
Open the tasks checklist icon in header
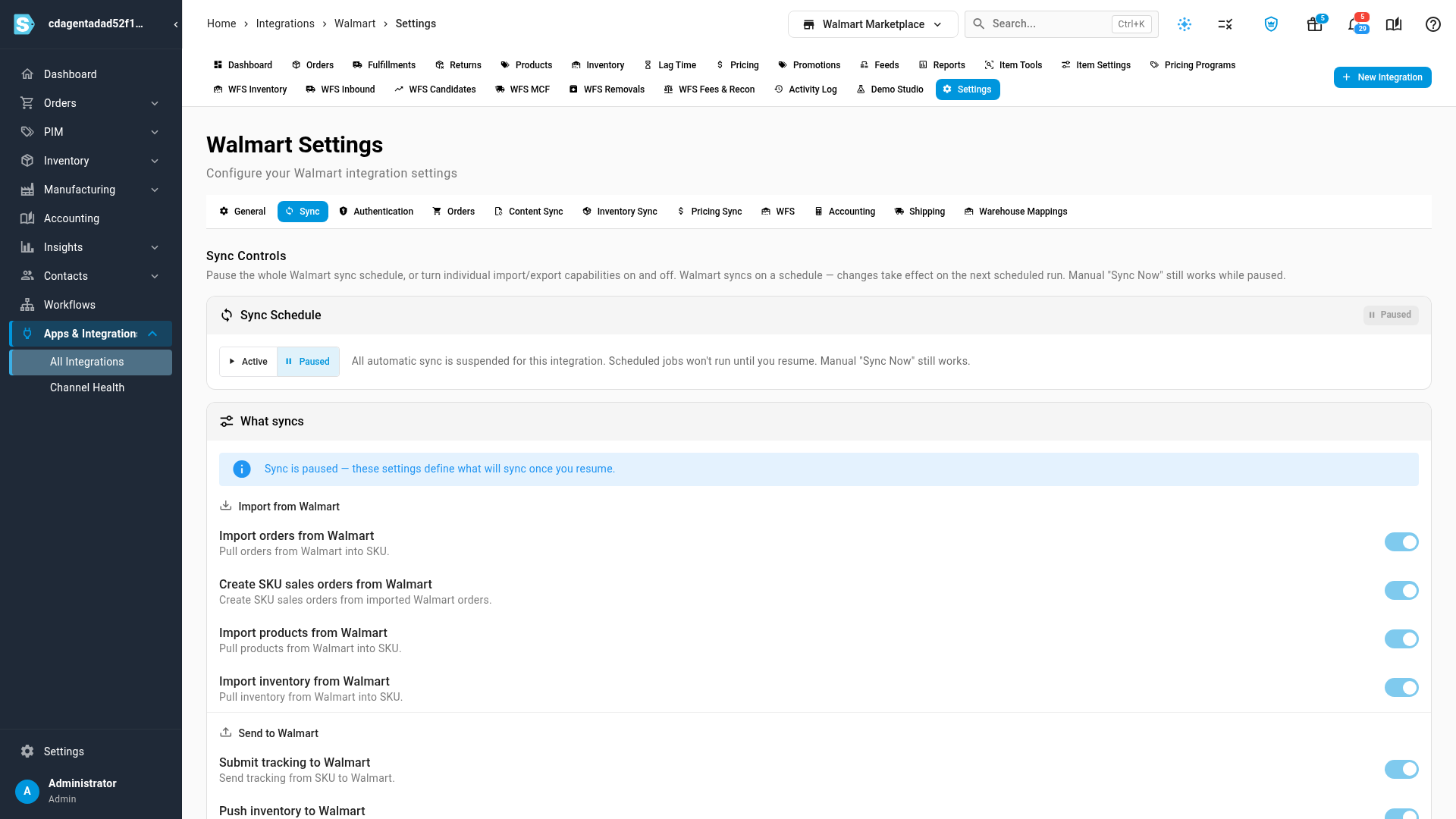tap(1225, 24)
